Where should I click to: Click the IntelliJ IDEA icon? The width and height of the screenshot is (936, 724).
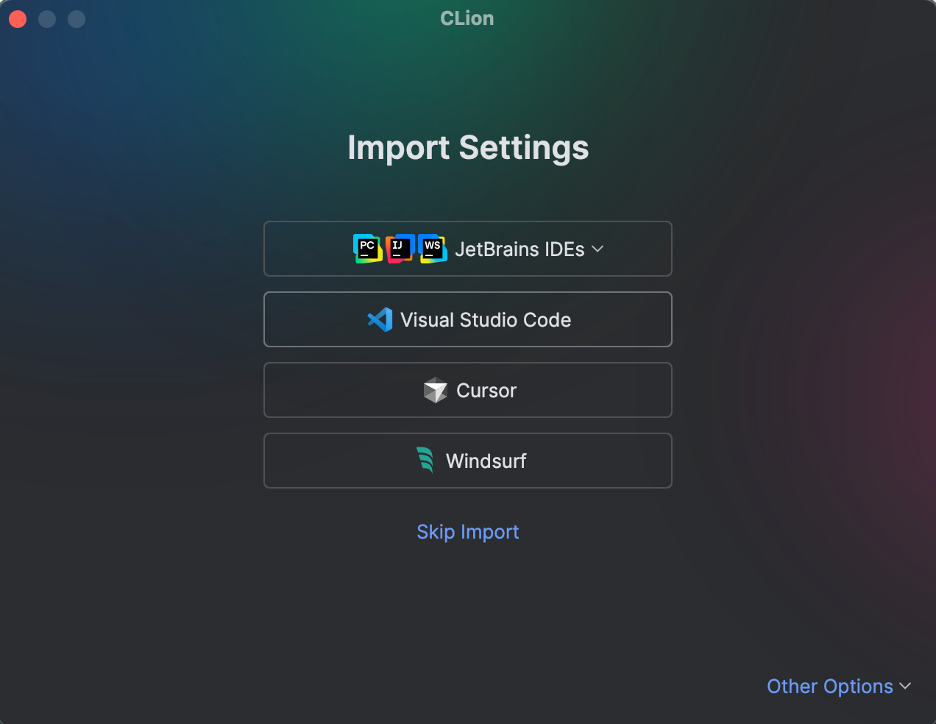[399, 248]
